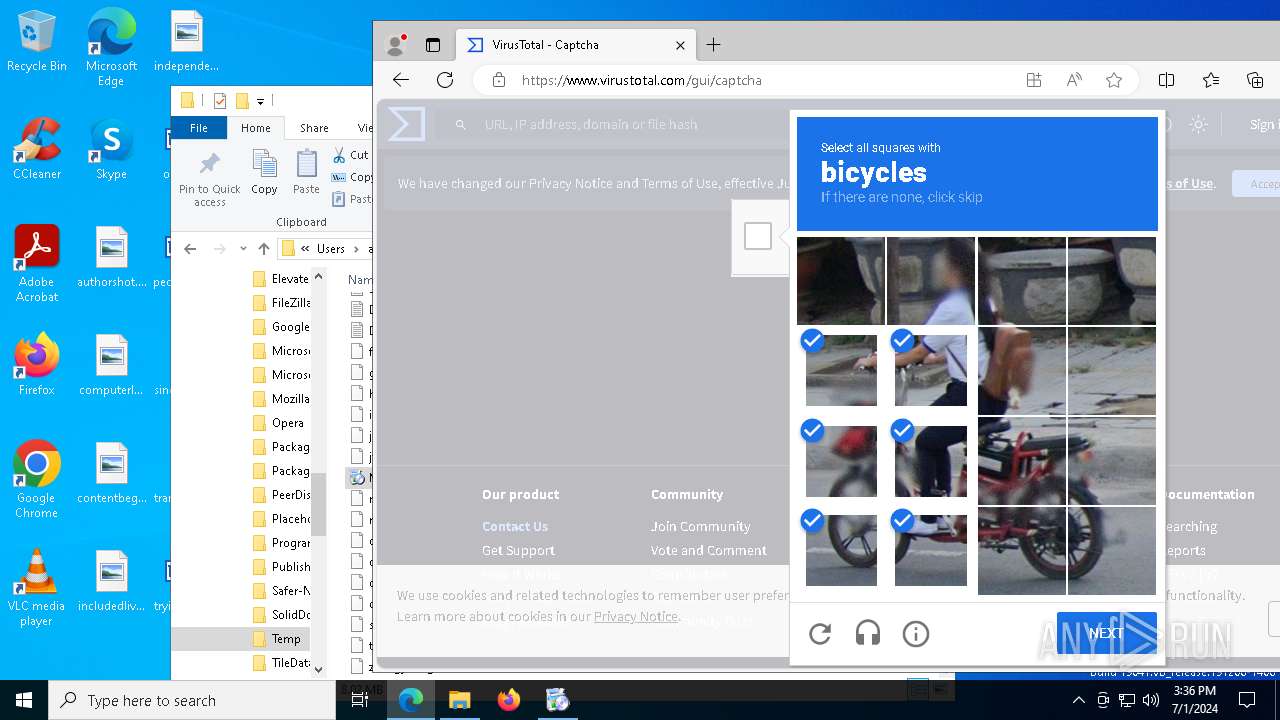1280x720 pixels.
Task: Add page to favorites star icon
Action: [1114, 80]
